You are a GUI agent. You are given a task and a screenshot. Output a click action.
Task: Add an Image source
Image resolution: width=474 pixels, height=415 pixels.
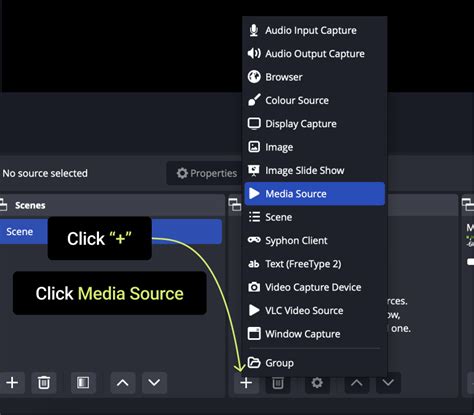(x=315, y=147)
